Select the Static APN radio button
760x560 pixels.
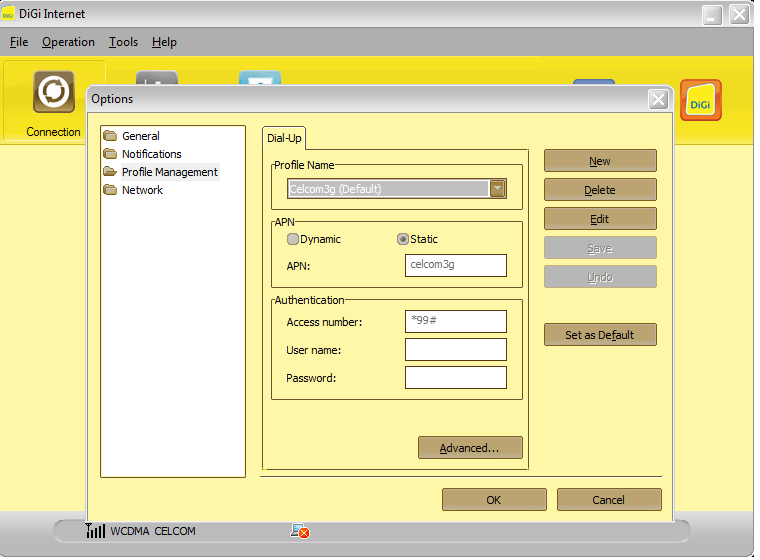pos(403,239)
